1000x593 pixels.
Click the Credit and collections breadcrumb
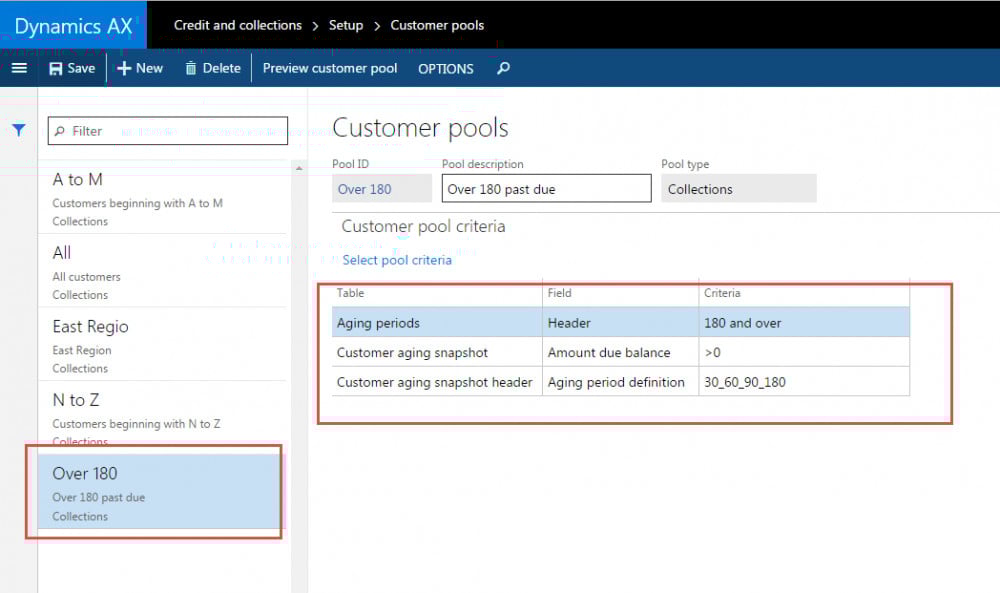[x=238, y=25]
